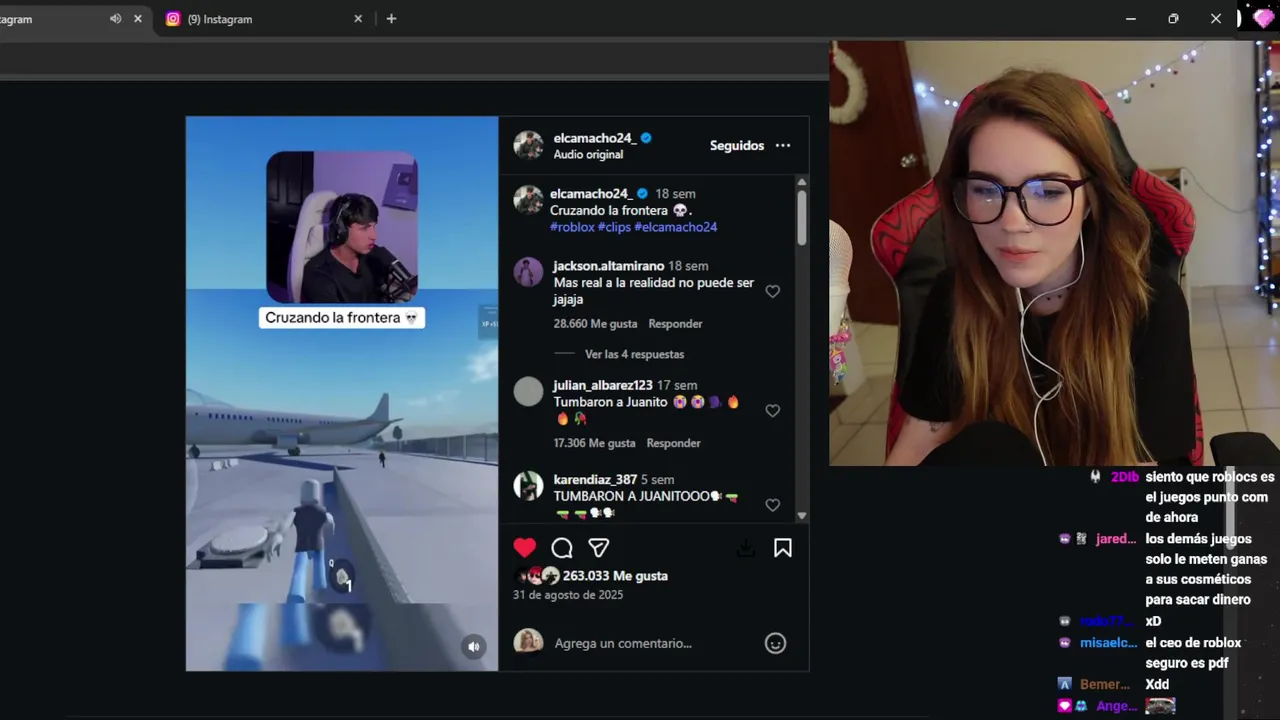This screenshot has width=1280, height=720.
Task: Open karendiaz_387 username link
Action: pyautogui.click(x=595, y=480)
